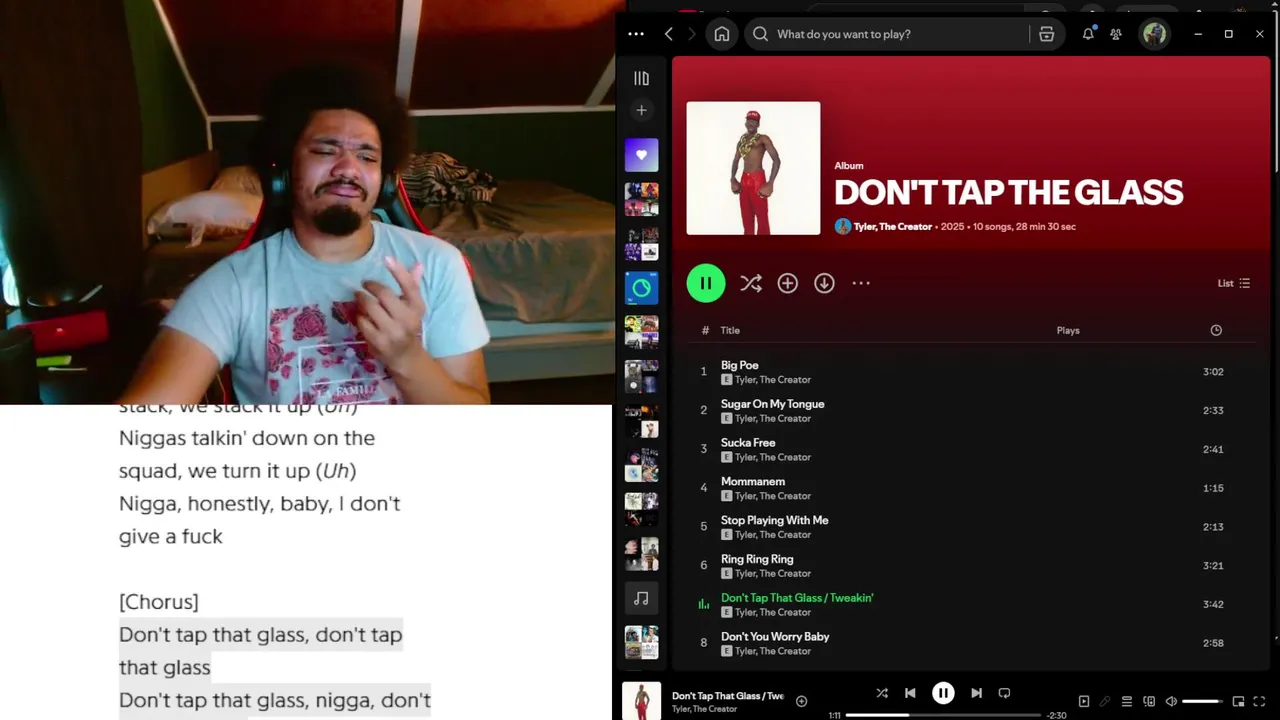Open more options for the album
The height and width of the screenshot is (720, 1280).
[x=861, y=283]
